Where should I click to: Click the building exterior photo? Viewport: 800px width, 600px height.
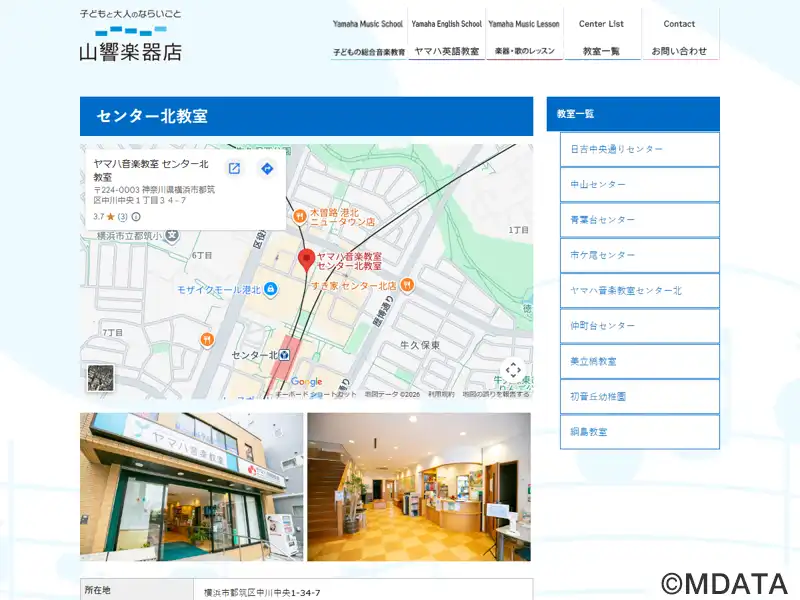(x=191, y=487)
